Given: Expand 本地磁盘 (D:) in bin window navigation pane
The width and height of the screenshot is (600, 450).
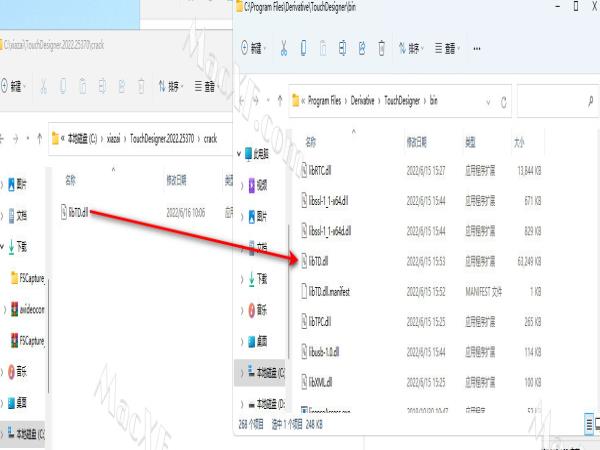Looking at the screenshot, I should [242, 404].
